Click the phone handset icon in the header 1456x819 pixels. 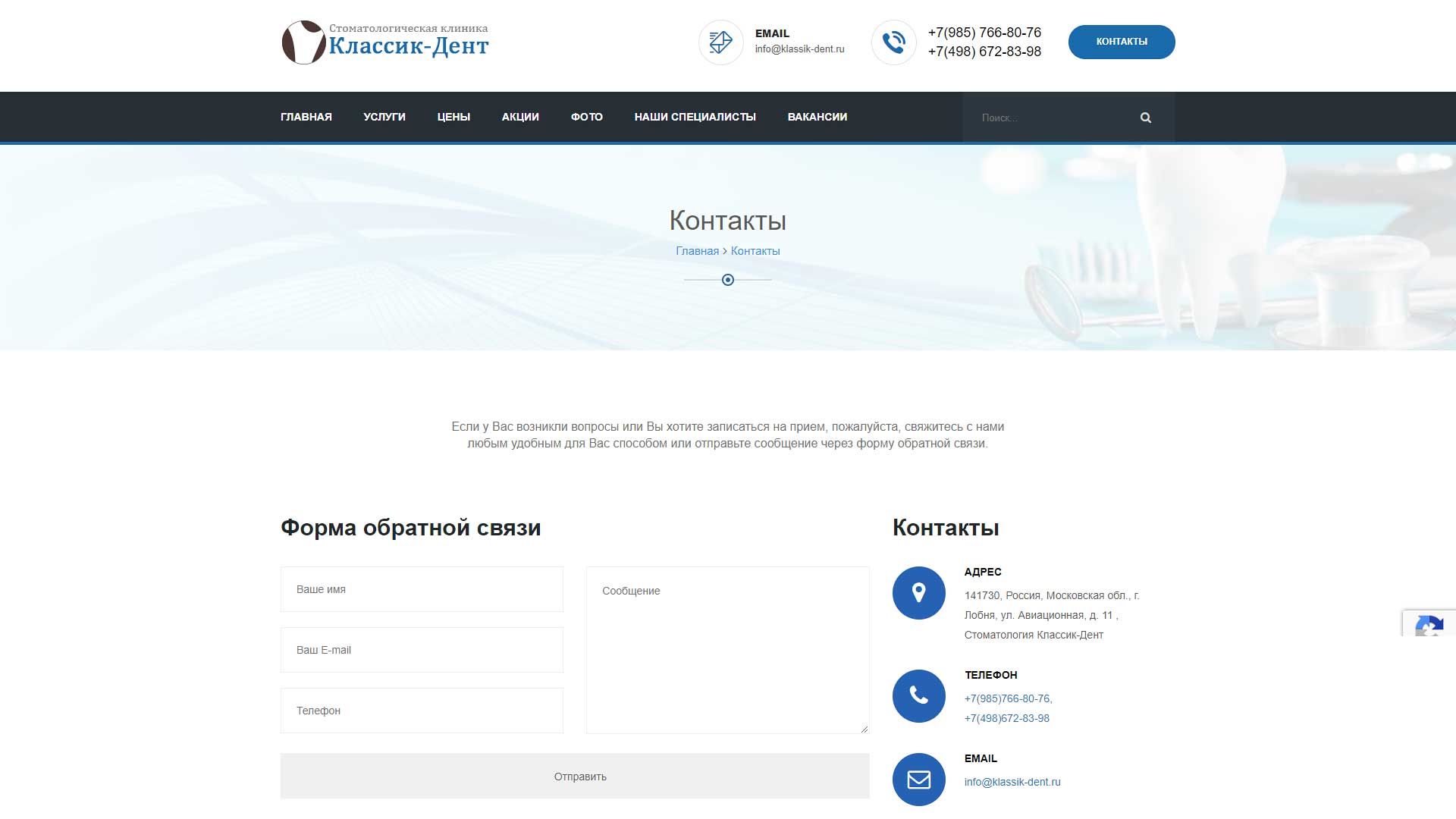click(x=894, y=42)
